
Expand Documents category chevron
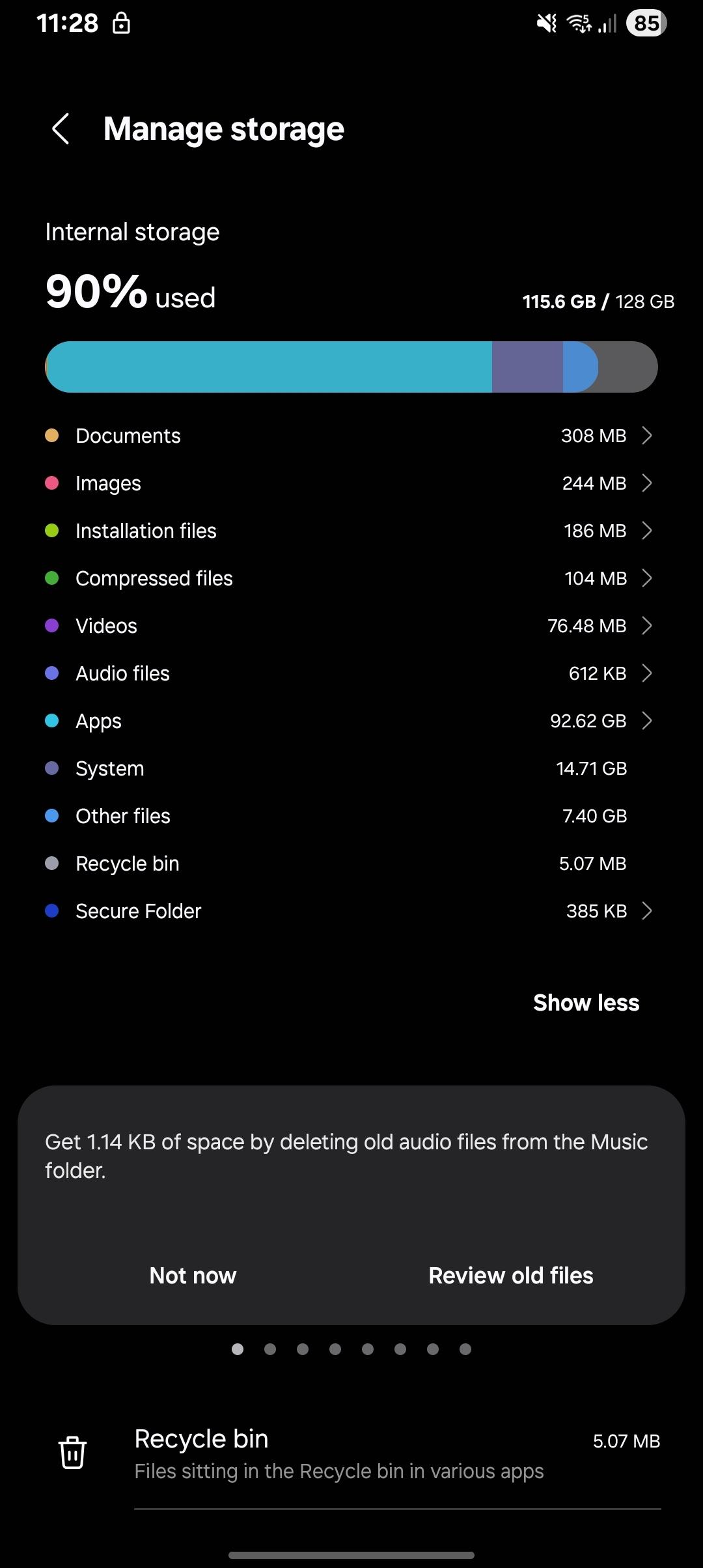click(646, 436)
